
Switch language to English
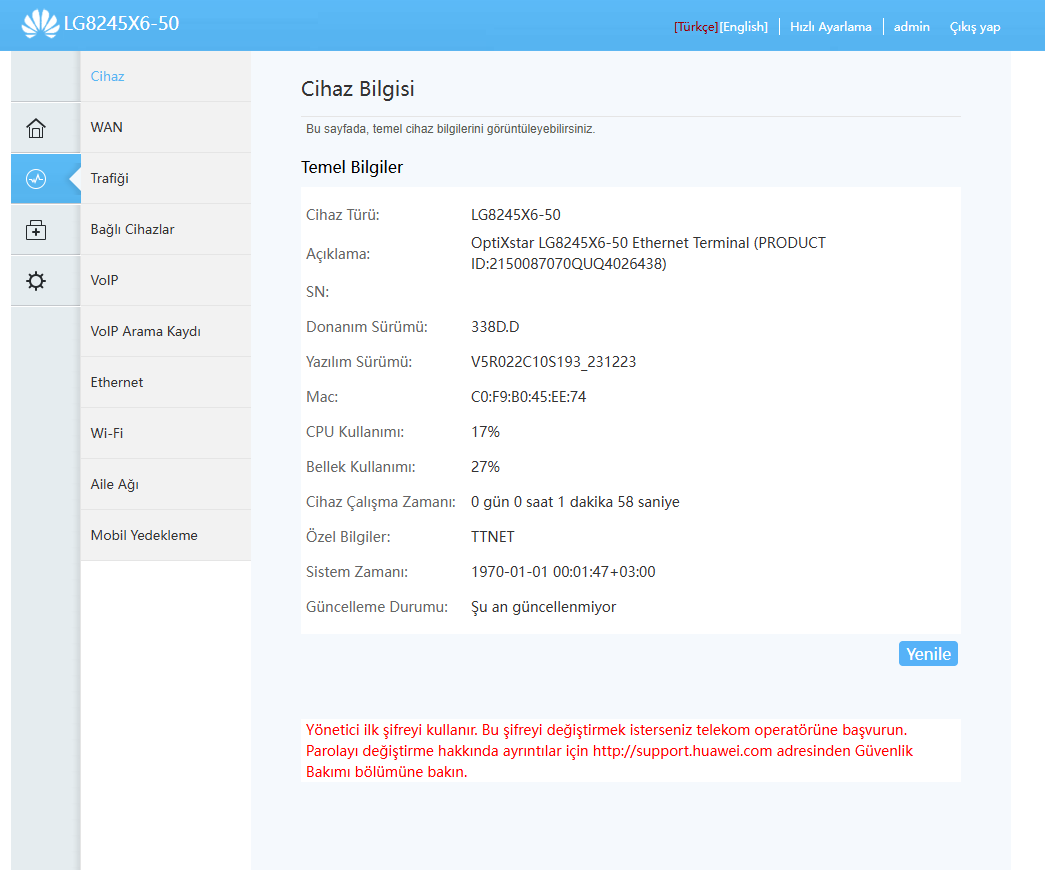[744, 27]
